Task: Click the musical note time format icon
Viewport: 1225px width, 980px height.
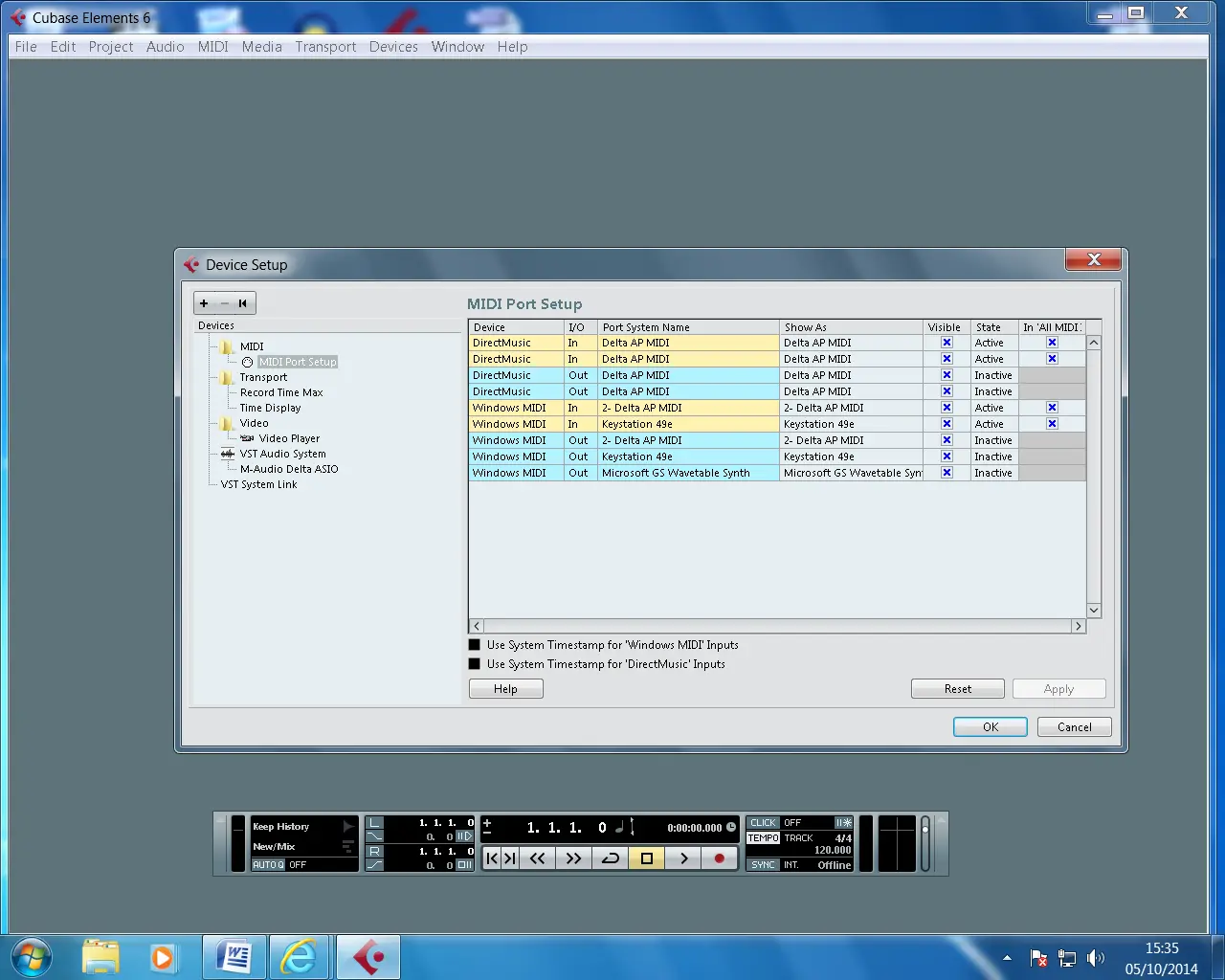Action: [x=619, y=827]
